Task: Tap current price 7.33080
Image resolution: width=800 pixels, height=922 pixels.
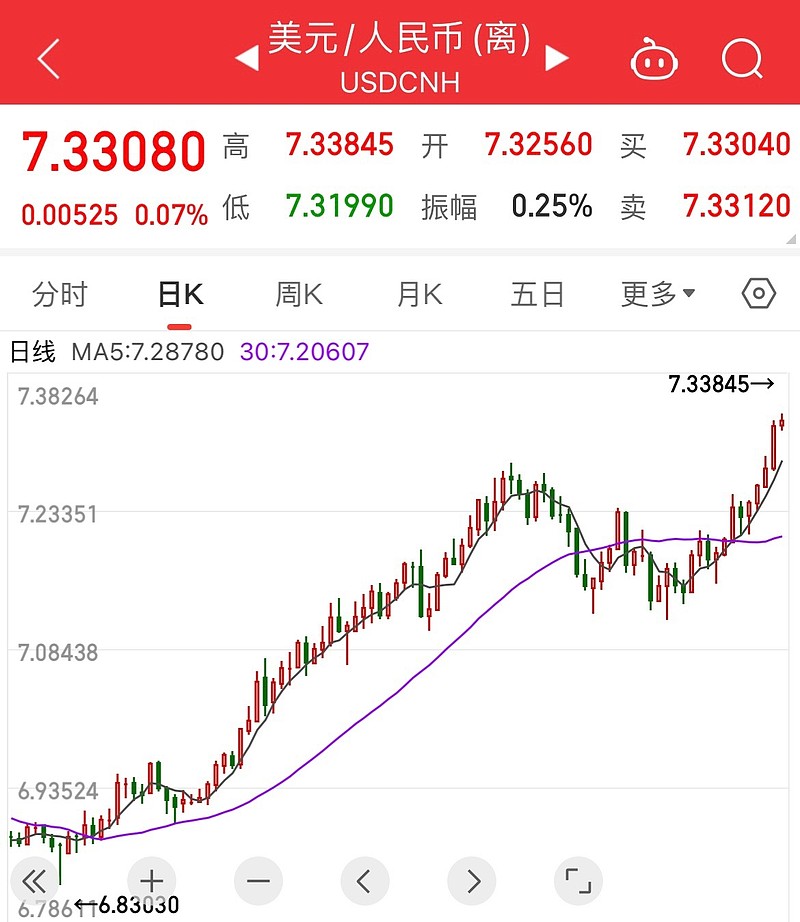Action: point(113,151)
